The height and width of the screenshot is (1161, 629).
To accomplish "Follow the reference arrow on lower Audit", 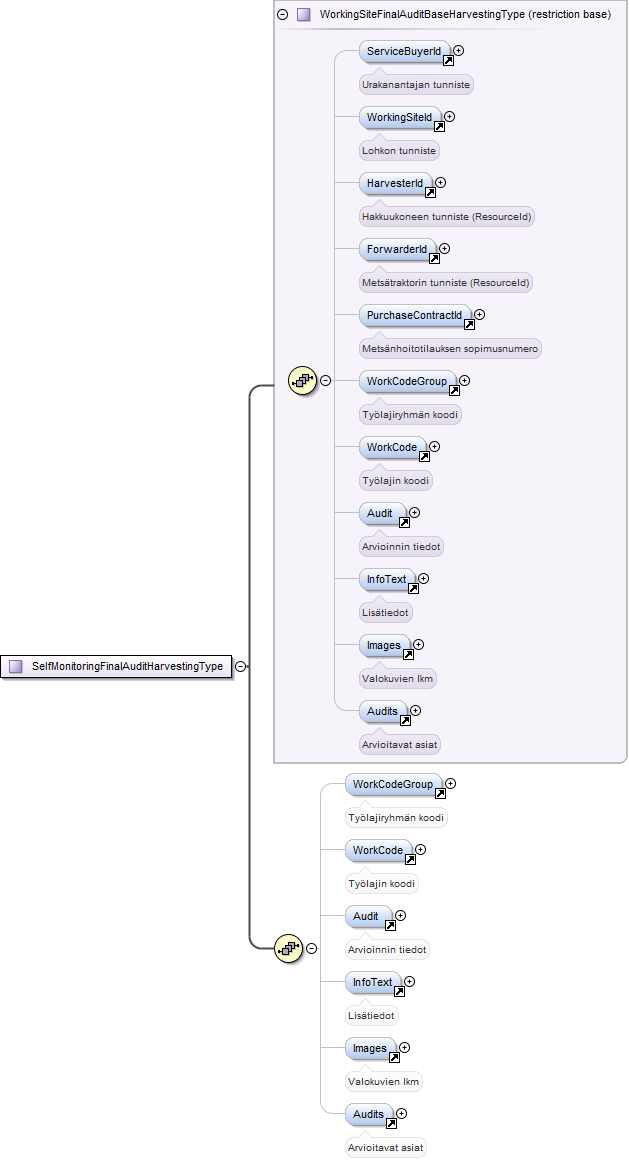I will click(x=391, y=926).
